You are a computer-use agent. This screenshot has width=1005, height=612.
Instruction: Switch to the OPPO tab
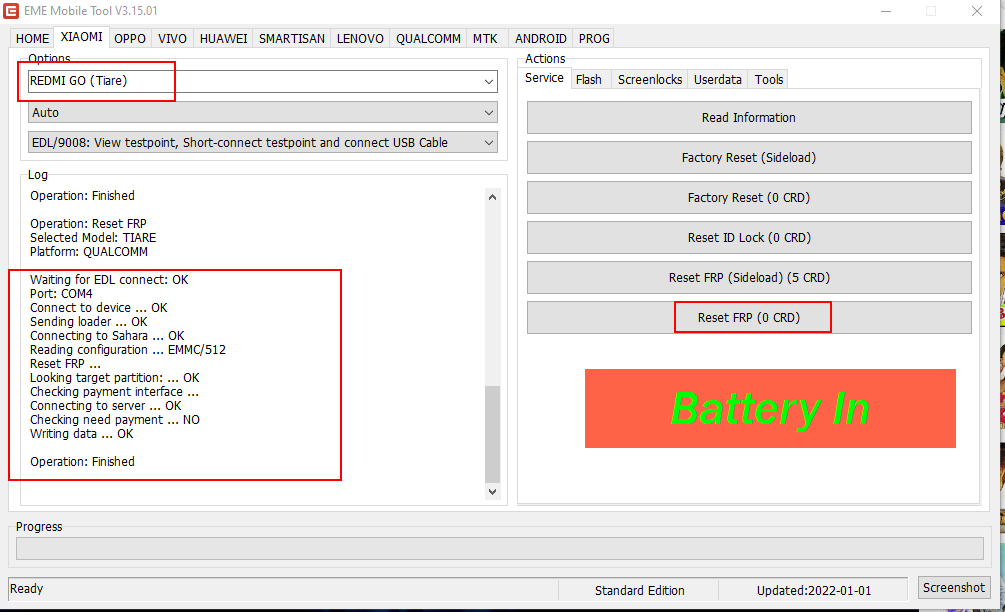(x=130, y=38)
